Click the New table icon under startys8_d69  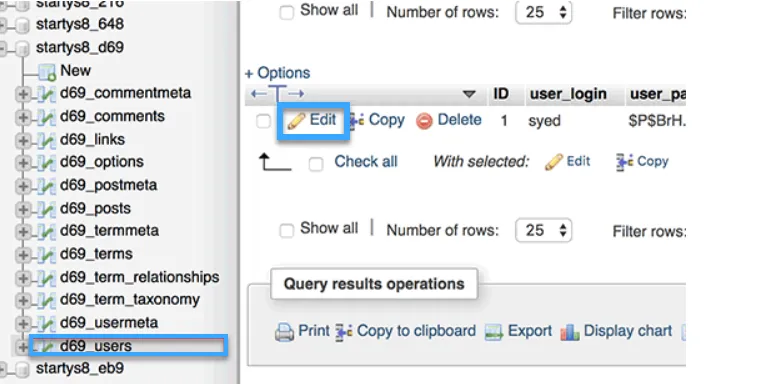47,72
